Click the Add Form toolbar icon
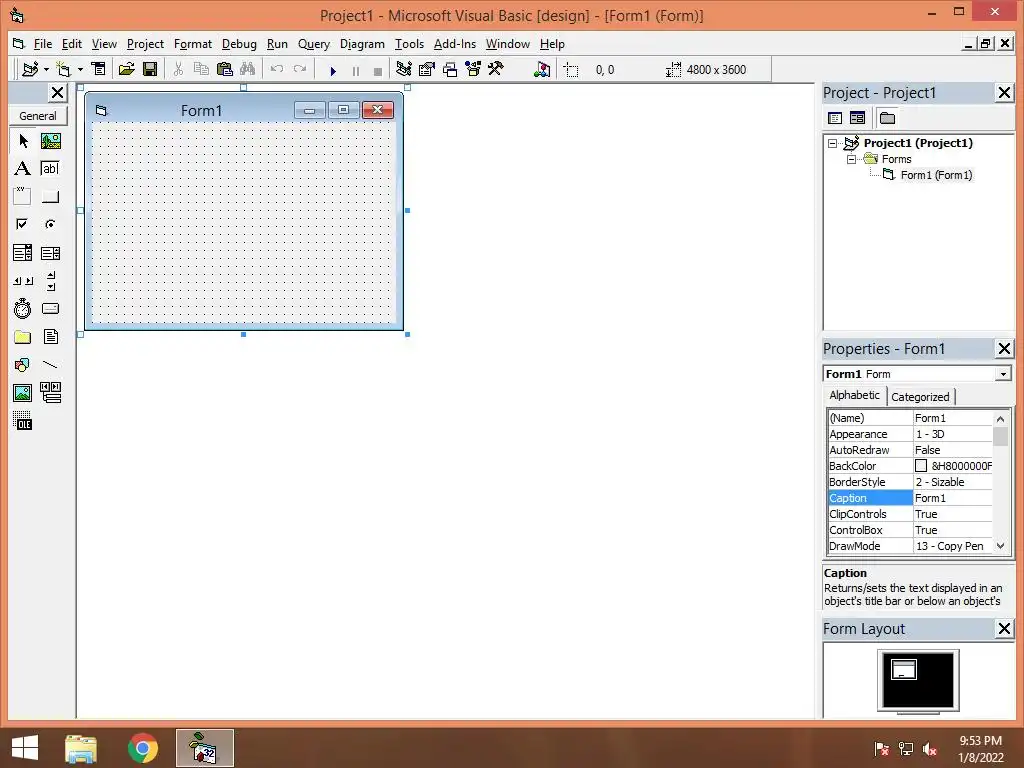Screen dimensions: 1024x768 [x=63, y=69]
